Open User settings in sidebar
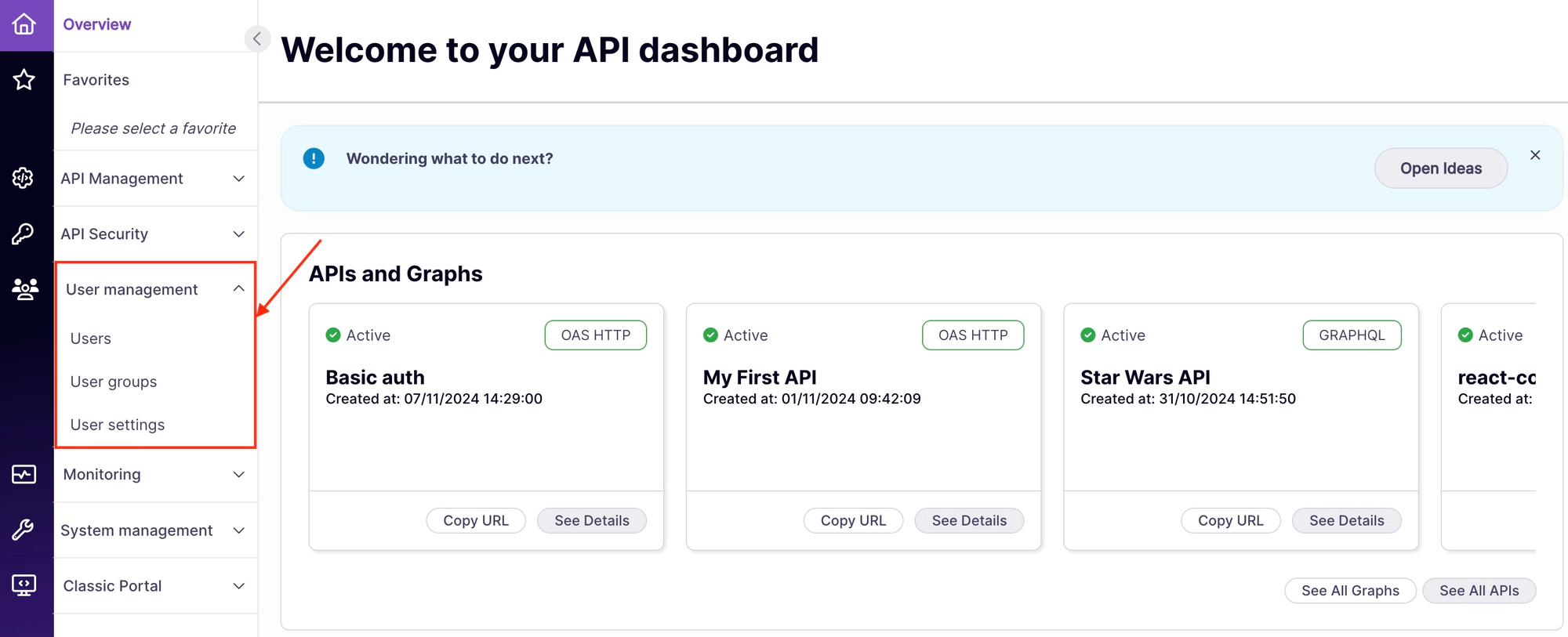1568x637 pixels. pyautogui.click(x=118, y=425)
